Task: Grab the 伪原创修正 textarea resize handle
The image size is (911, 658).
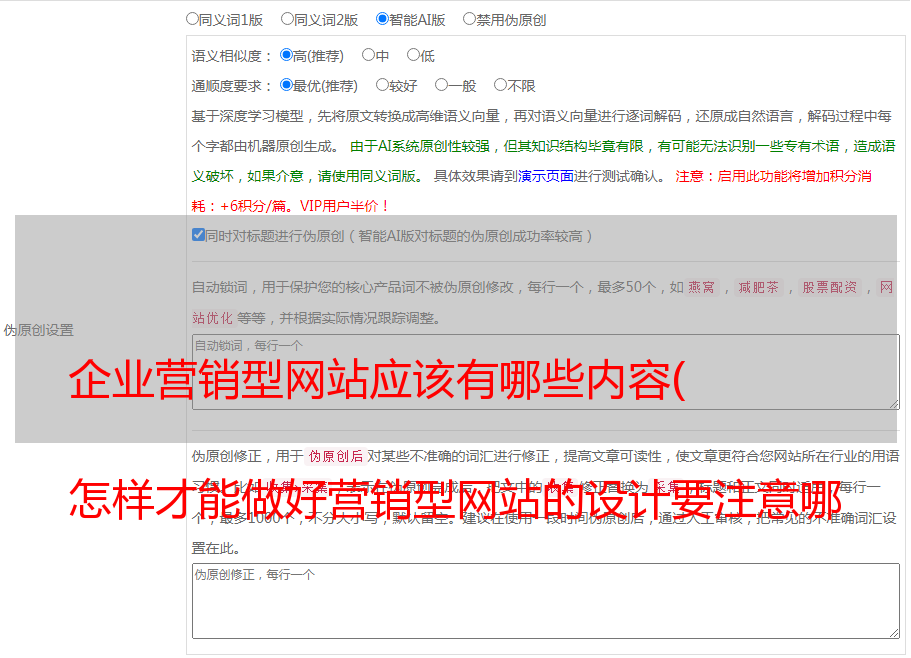Action: [894, 633]
